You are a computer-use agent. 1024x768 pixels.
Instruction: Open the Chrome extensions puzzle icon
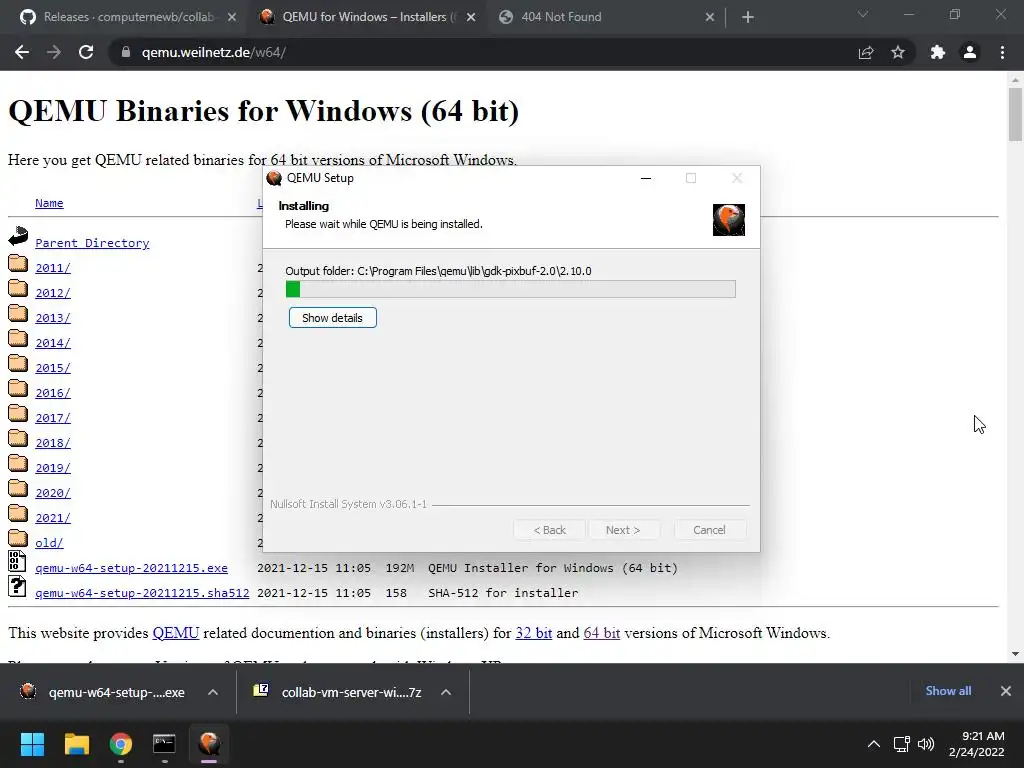tap(938, 52)
